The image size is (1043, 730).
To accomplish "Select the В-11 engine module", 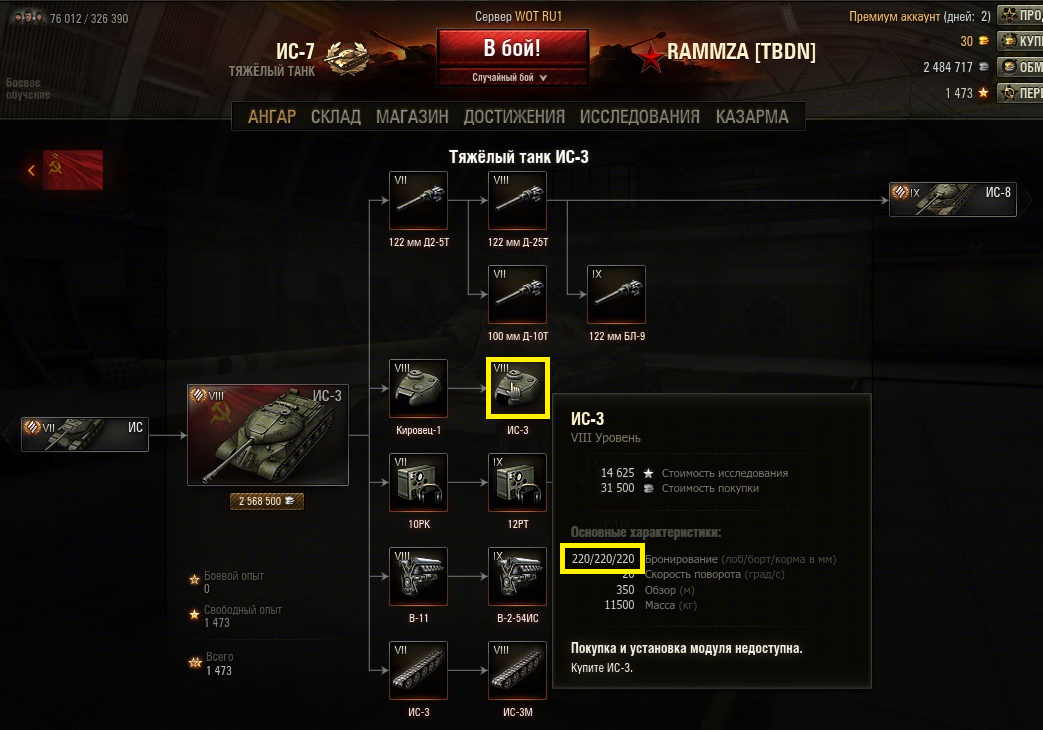I will point(418,576).
